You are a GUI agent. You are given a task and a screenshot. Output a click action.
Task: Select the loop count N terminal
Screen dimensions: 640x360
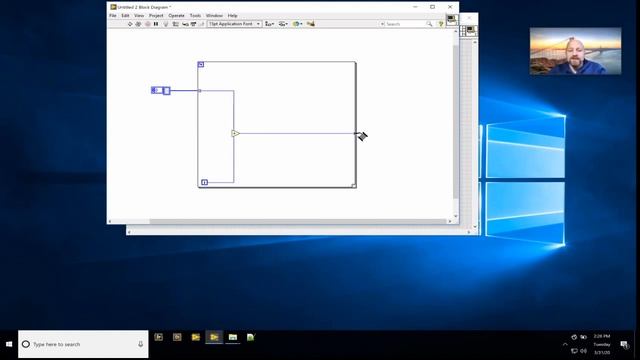pyautogui.click(x=201, y=64)
